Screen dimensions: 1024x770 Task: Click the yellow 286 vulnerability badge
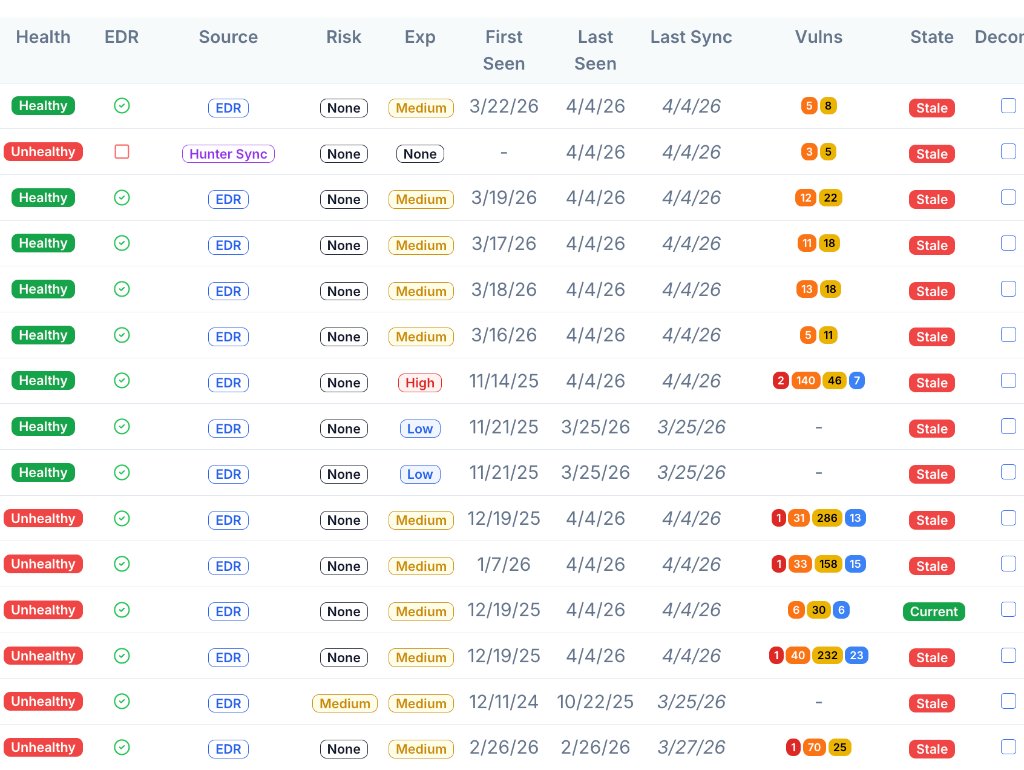tap(827, 518)
